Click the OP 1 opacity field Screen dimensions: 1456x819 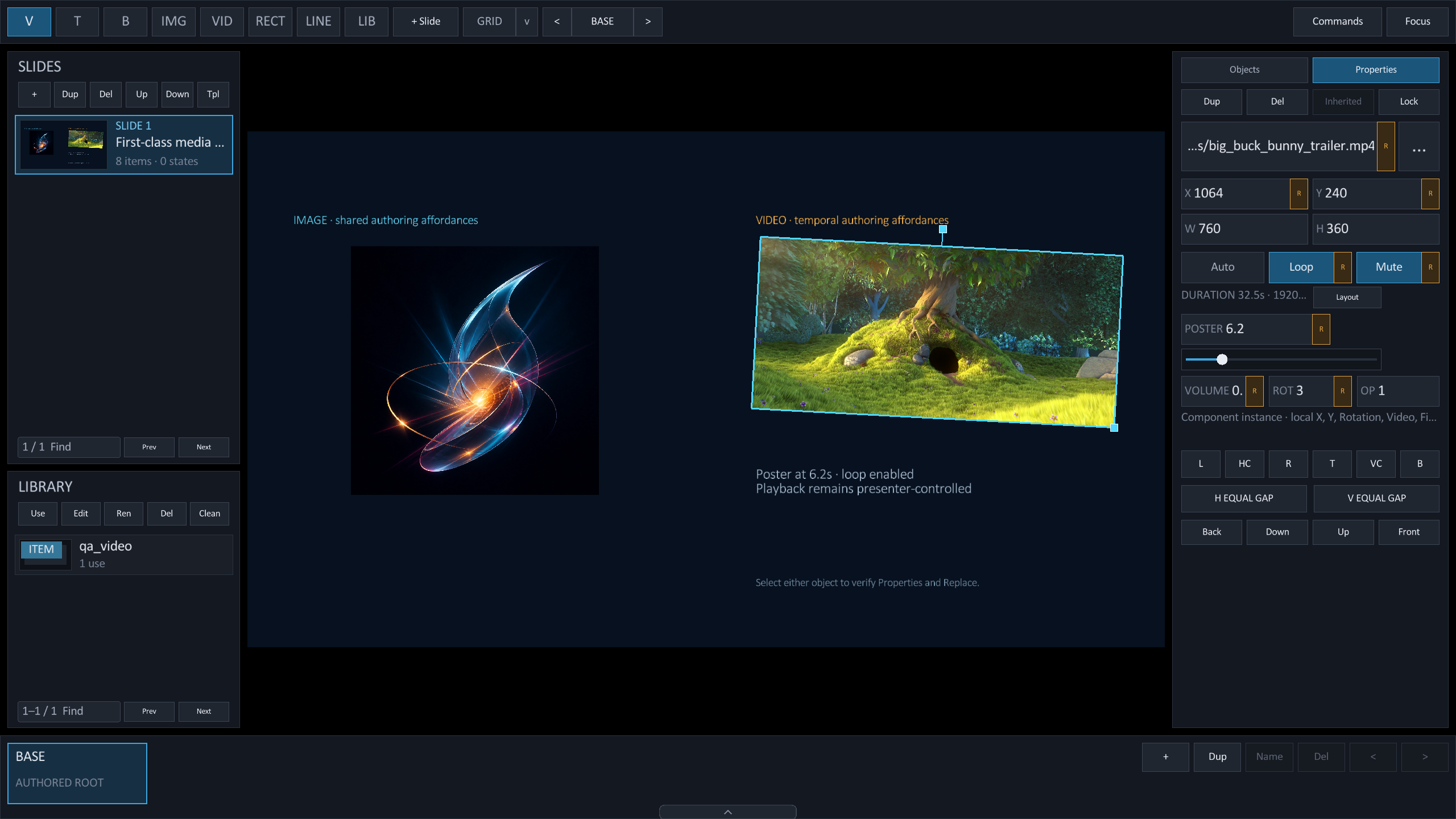click(1398, 391)
